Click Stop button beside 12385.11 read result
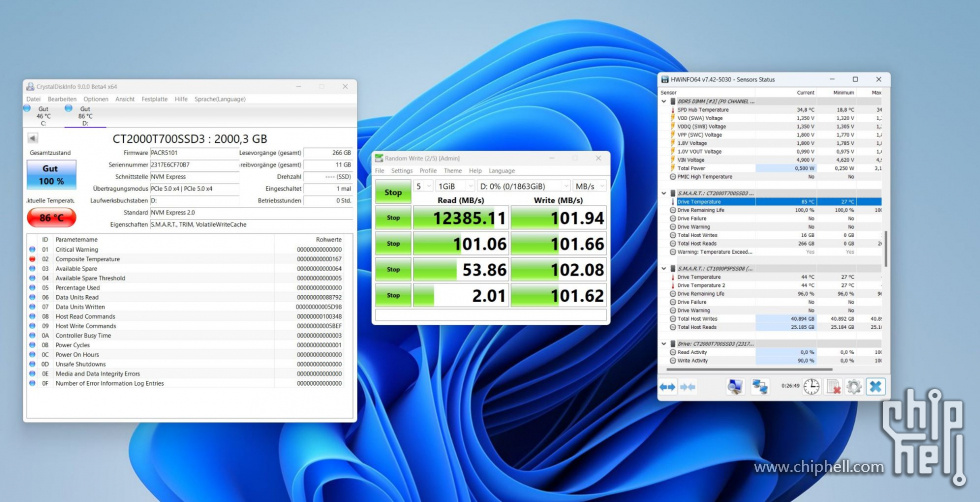Viewport: 980px width, 502px height. pos(393,218)
